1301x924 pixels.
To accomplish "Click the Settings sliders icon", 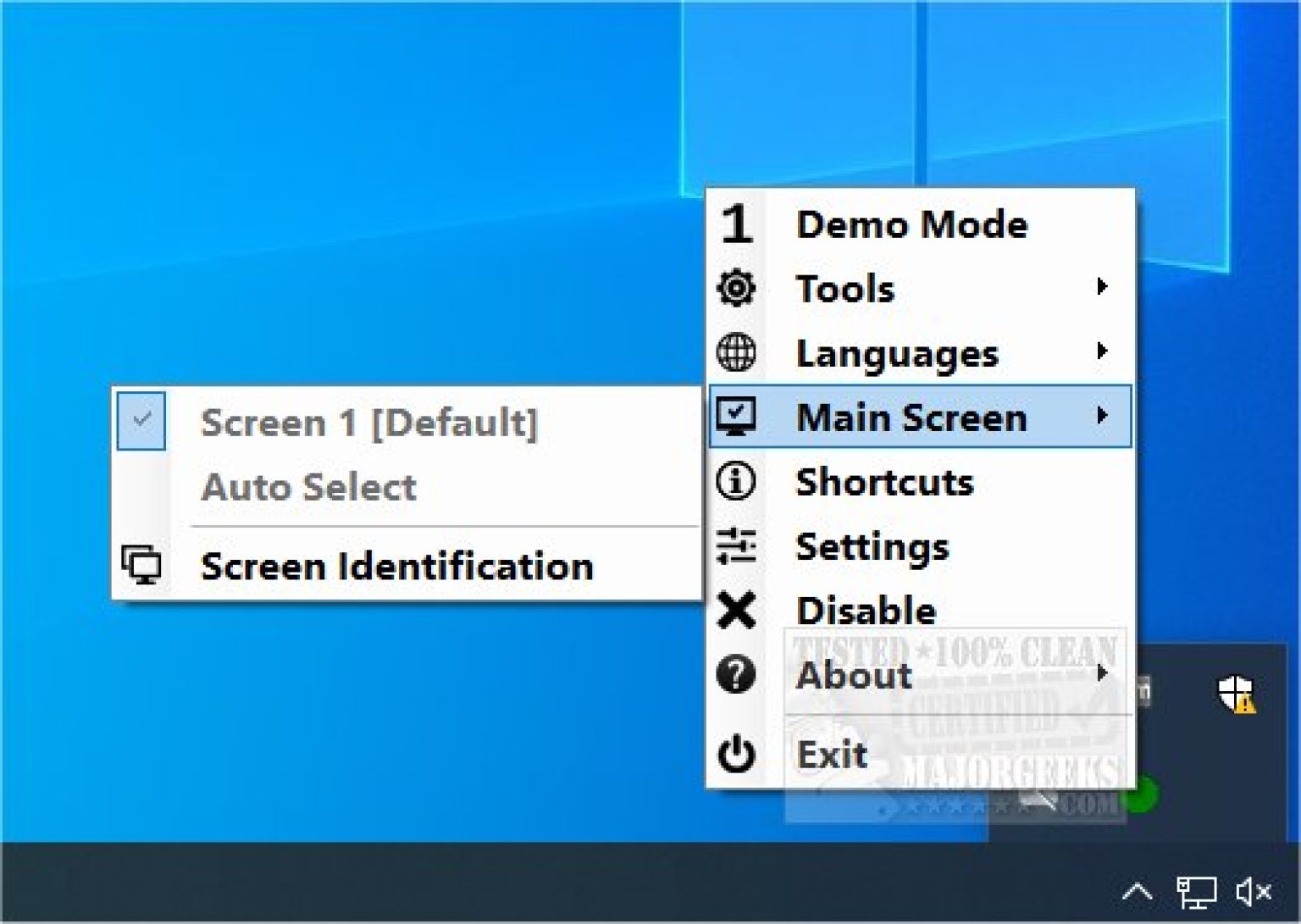I will tap(736, 547).
